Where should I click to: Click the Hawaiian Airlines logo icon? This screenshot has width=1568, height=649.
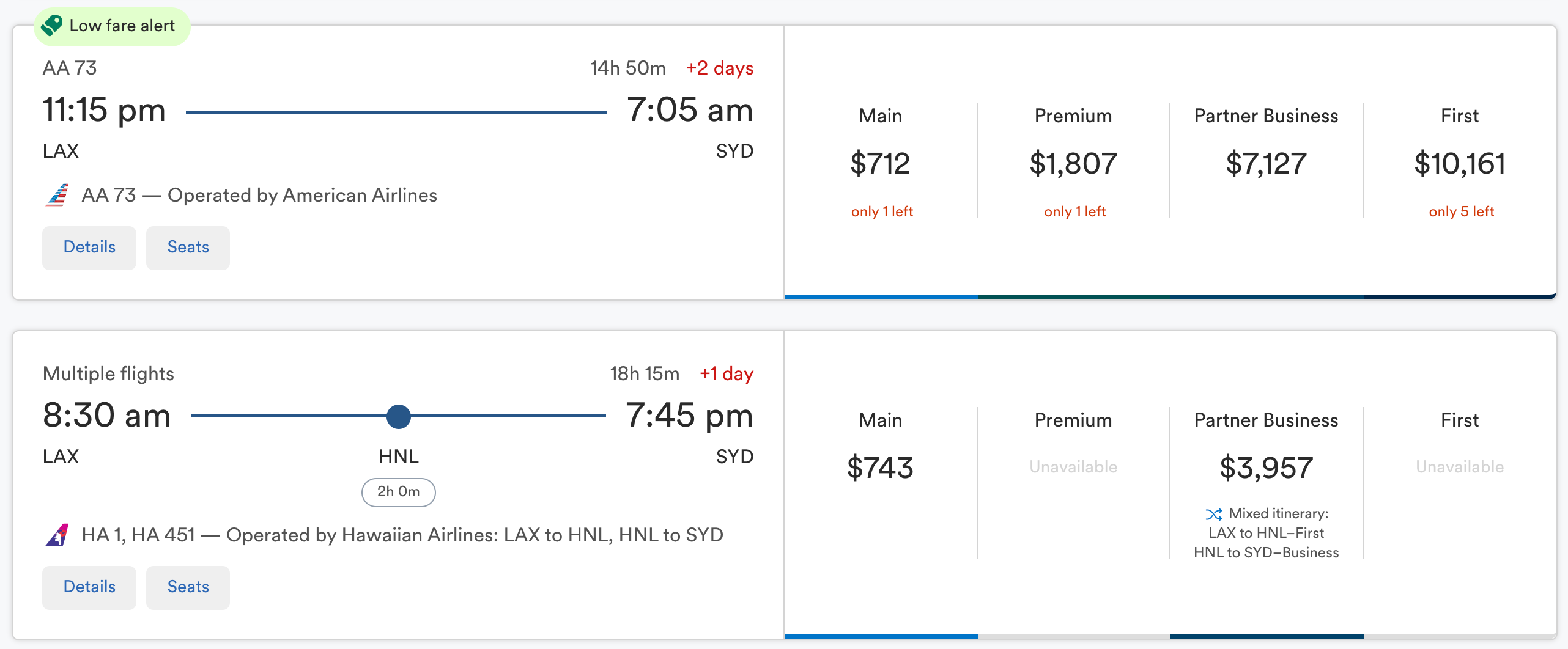pos(57,535)
